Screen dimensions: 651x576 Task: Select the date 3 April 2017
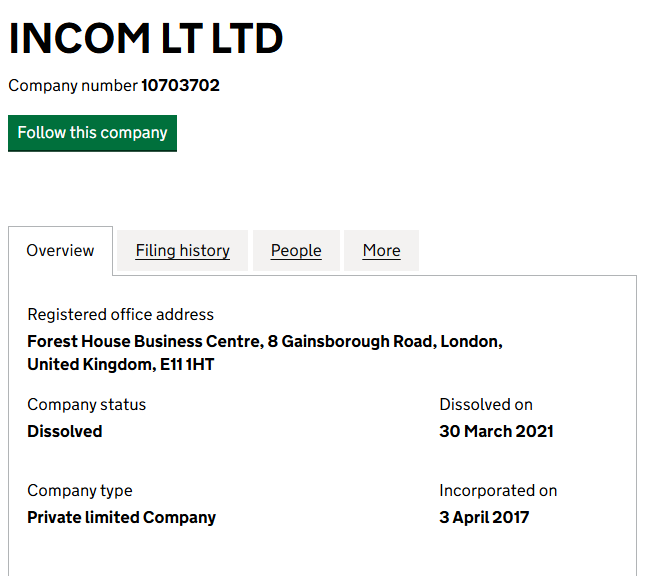(484, 517)
